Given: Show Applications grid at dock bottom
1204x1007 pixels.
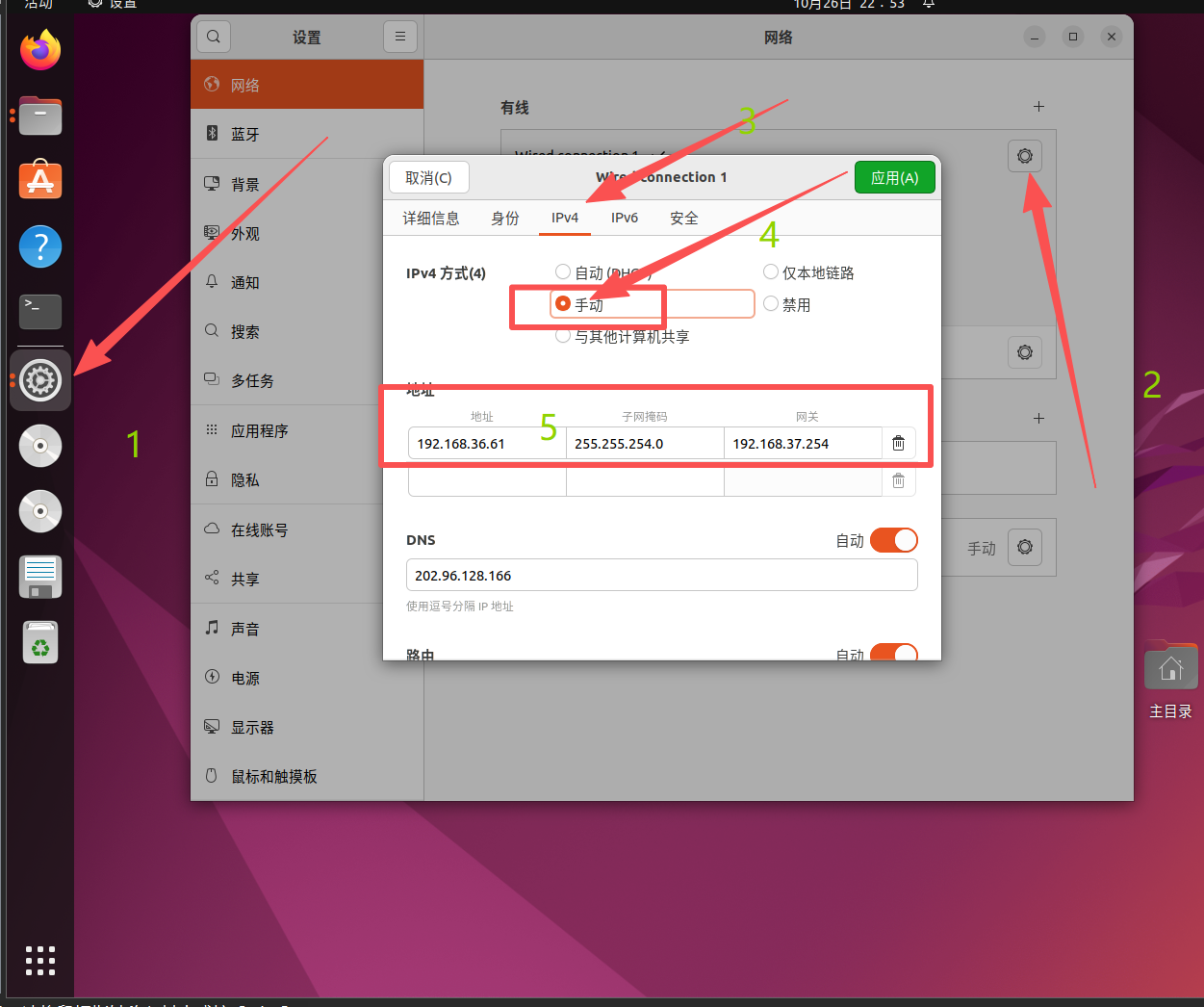Looking at the screenshot, I should pyautogui.click(x=40, y=960).
